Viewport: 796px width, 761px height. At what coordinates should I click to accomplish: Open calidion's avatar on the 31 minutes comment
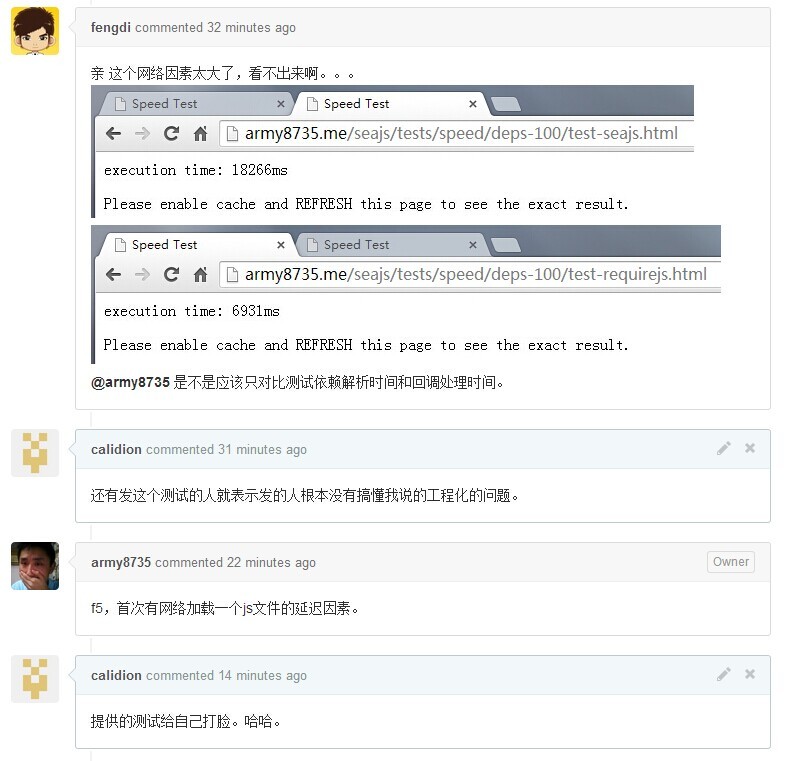(35, 453)
